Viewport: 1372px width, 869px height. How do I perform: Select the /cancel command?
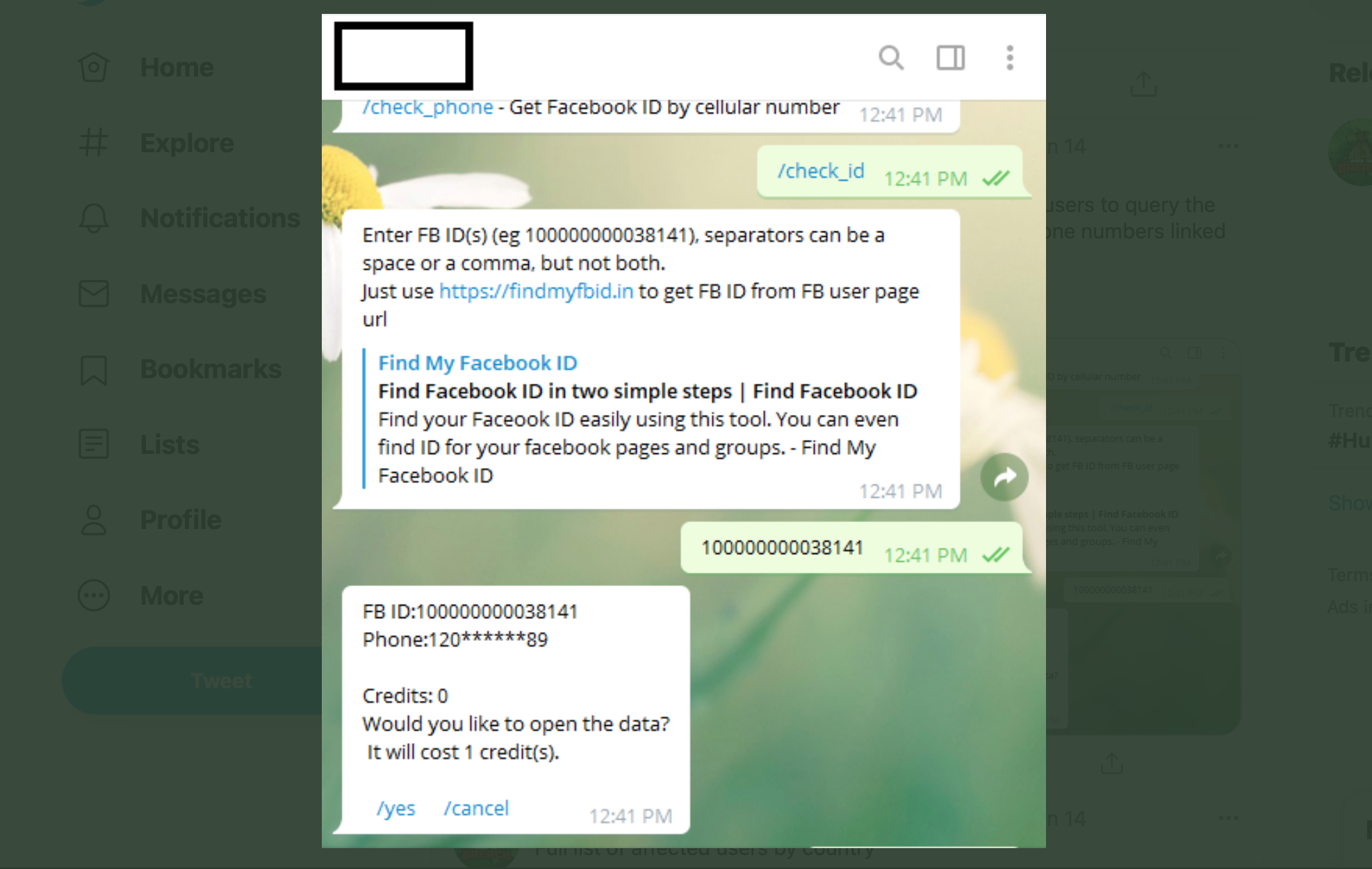tap(476, 808)
